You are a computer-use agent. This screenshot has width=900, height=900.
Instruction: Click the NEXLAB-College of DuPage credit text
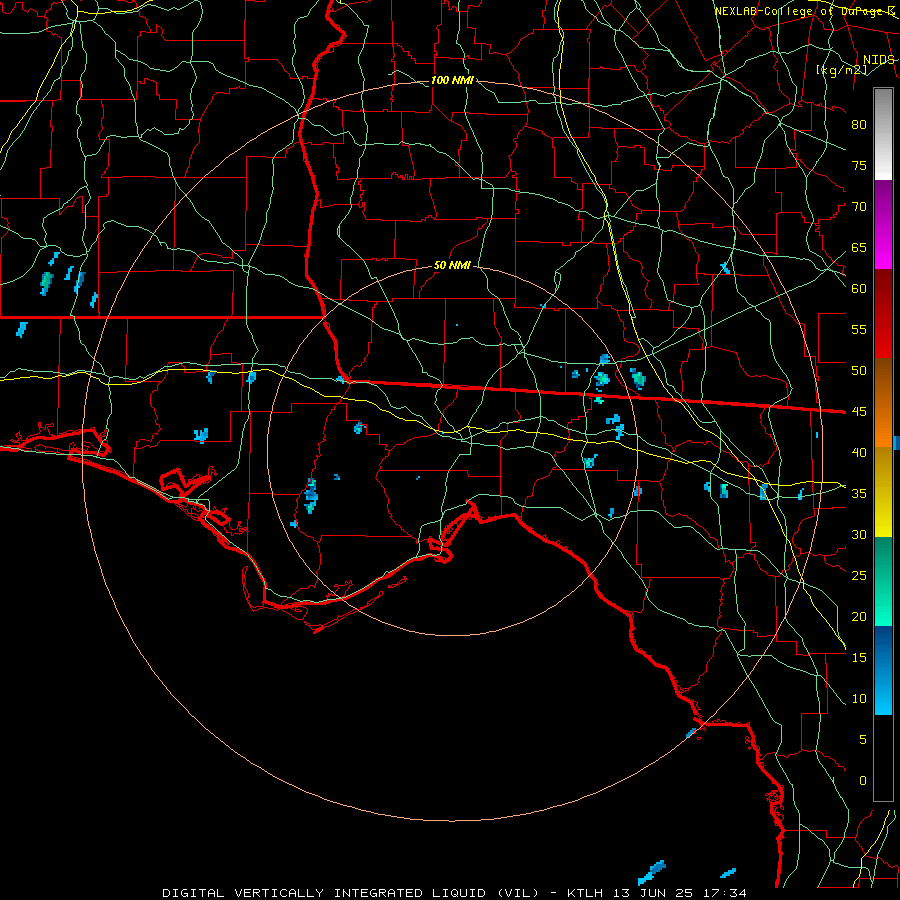(805, 11)
